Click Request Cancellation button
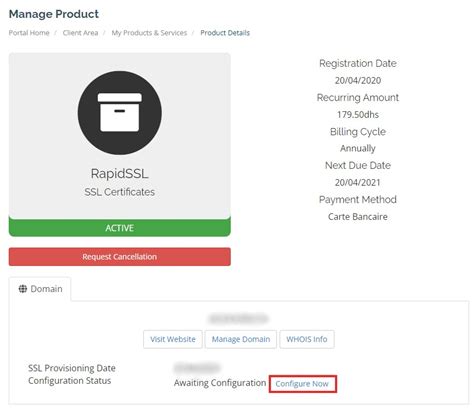This screenshot has width=474, height=412. [x=120, y=257]
